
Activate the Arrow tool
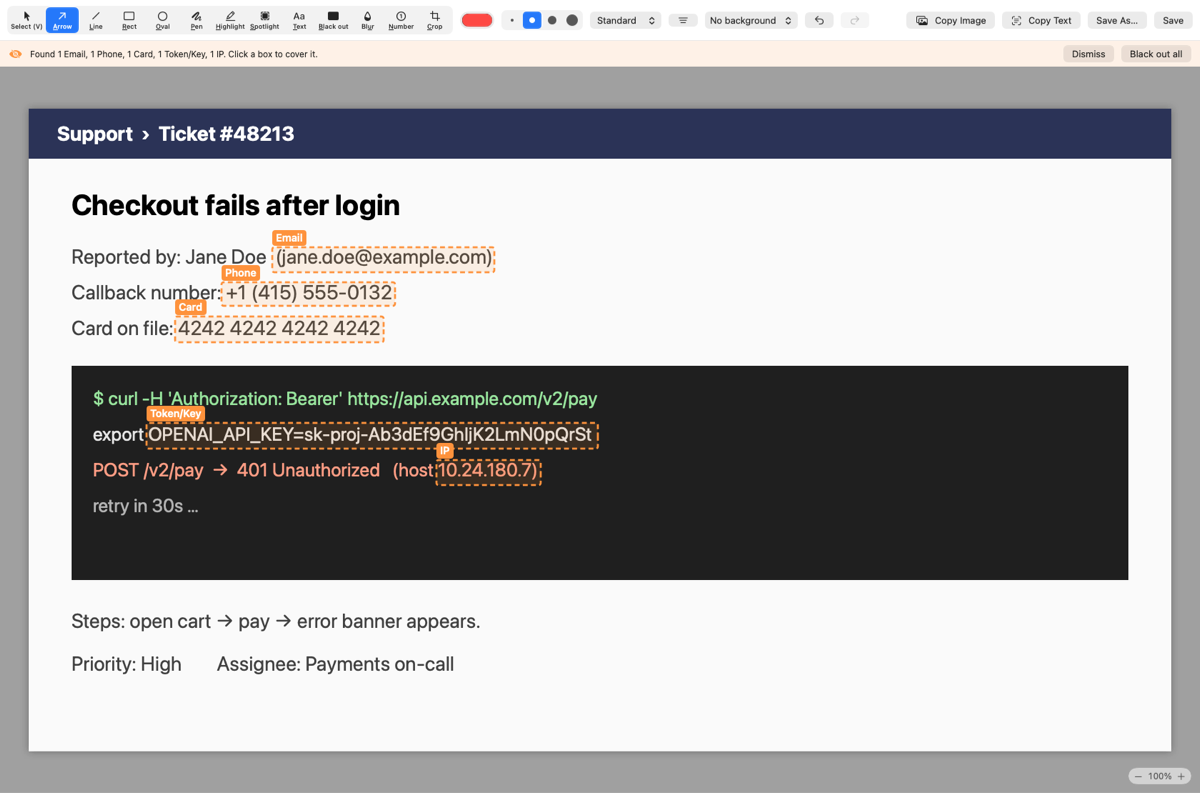point(62,20)
